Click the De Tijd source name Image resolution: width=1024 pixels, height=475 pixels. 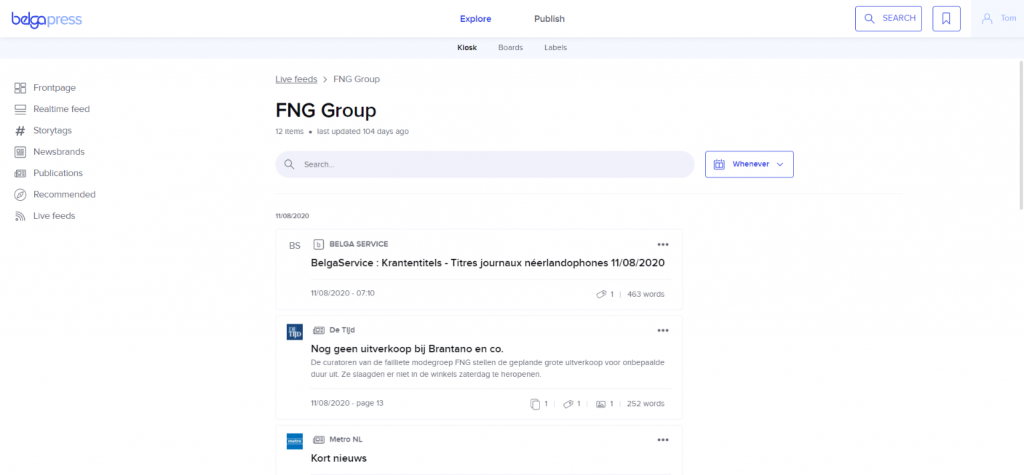click(342, 330)
